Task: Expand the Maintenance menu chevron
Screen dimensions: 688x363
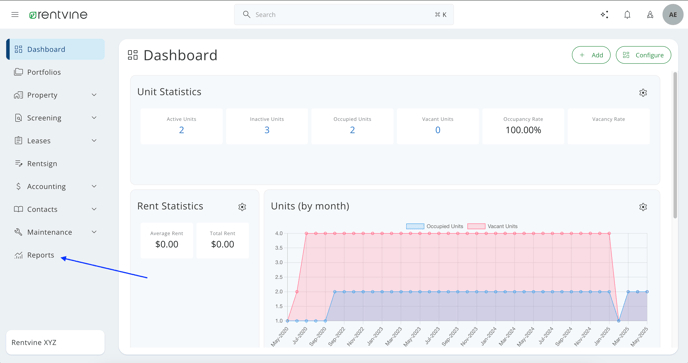Action: click(x=94, y=232)
